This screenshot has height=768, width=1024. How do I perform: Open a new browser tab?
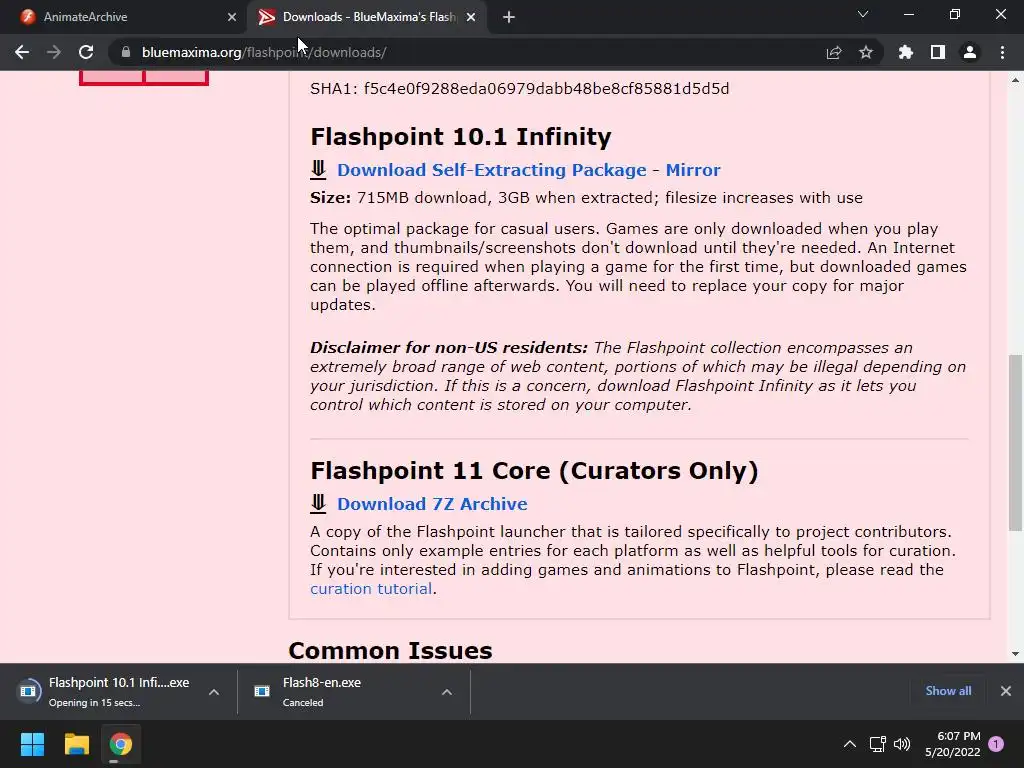point(509,17)
